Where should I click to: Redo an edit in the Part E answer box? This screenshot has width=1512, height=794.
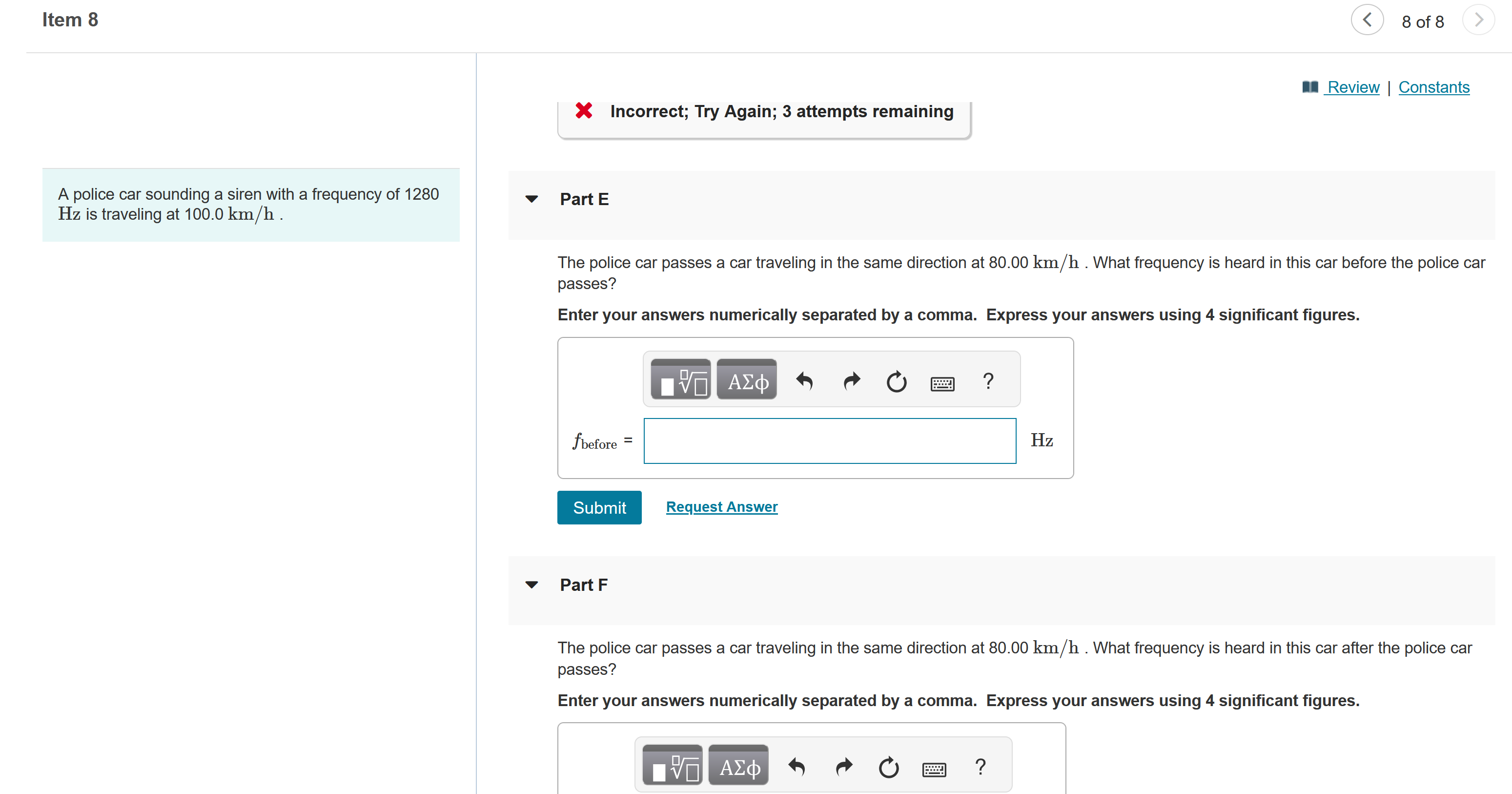pyautogui.click(x=851, y=381)
